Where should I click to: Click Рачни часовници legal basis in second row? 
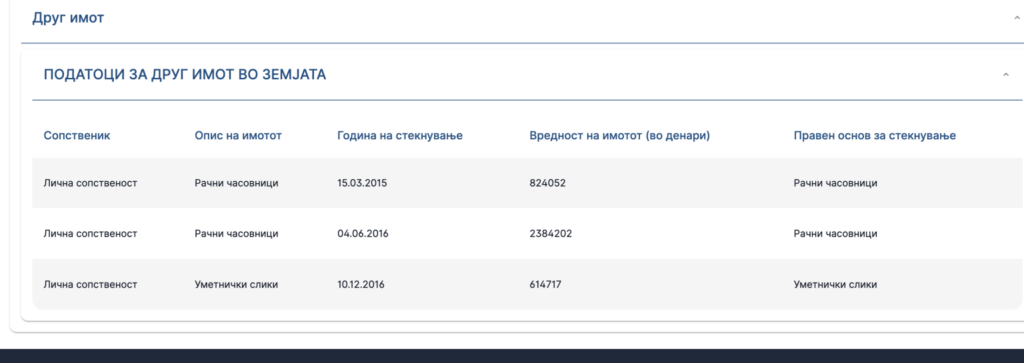pyautogui.click(x=835, y=233)
